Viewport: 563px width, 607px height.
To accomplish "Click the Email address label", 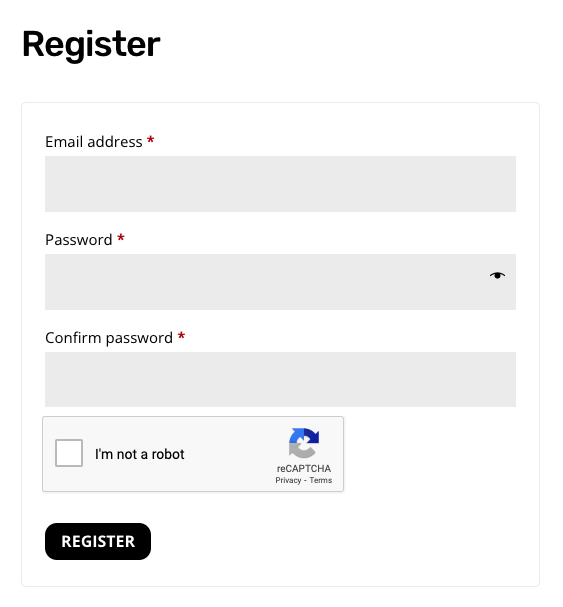I will [x=94, y=142].
